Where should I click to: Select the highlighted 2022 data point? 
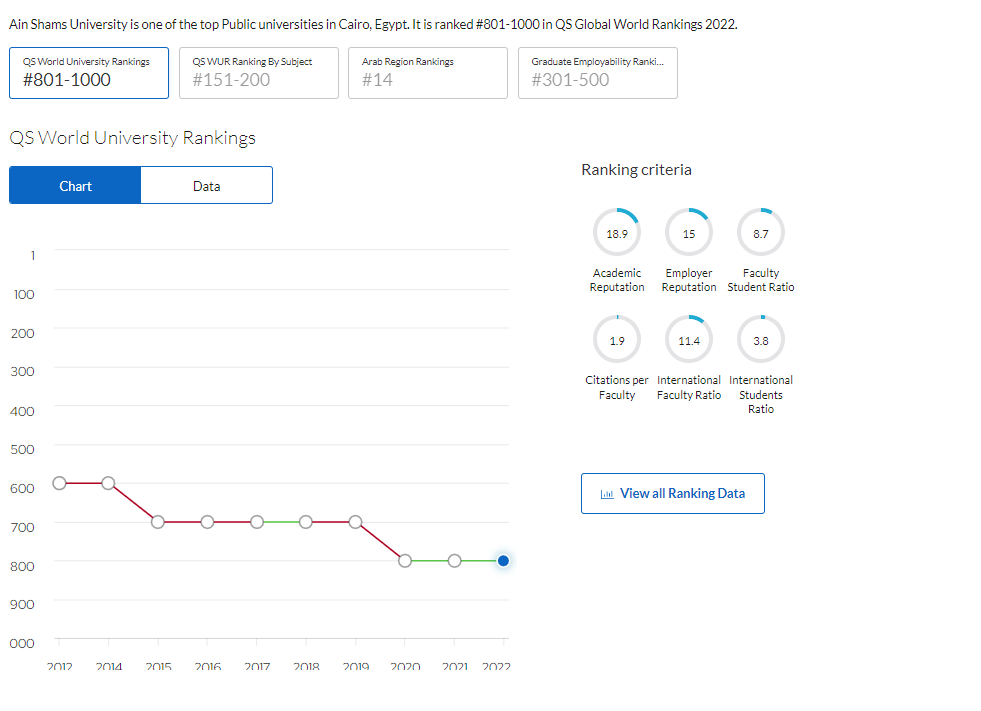tap(503, 561)
